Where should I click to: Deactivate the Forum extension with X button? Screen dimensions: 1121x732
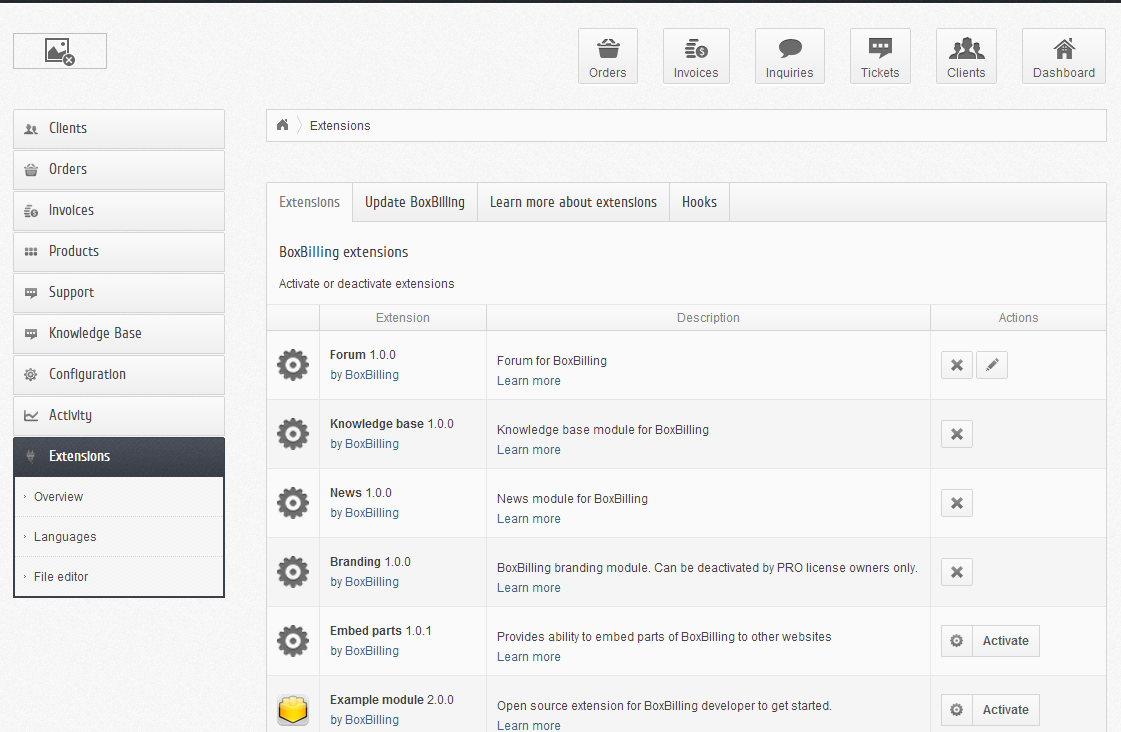[x=956, y=365]
